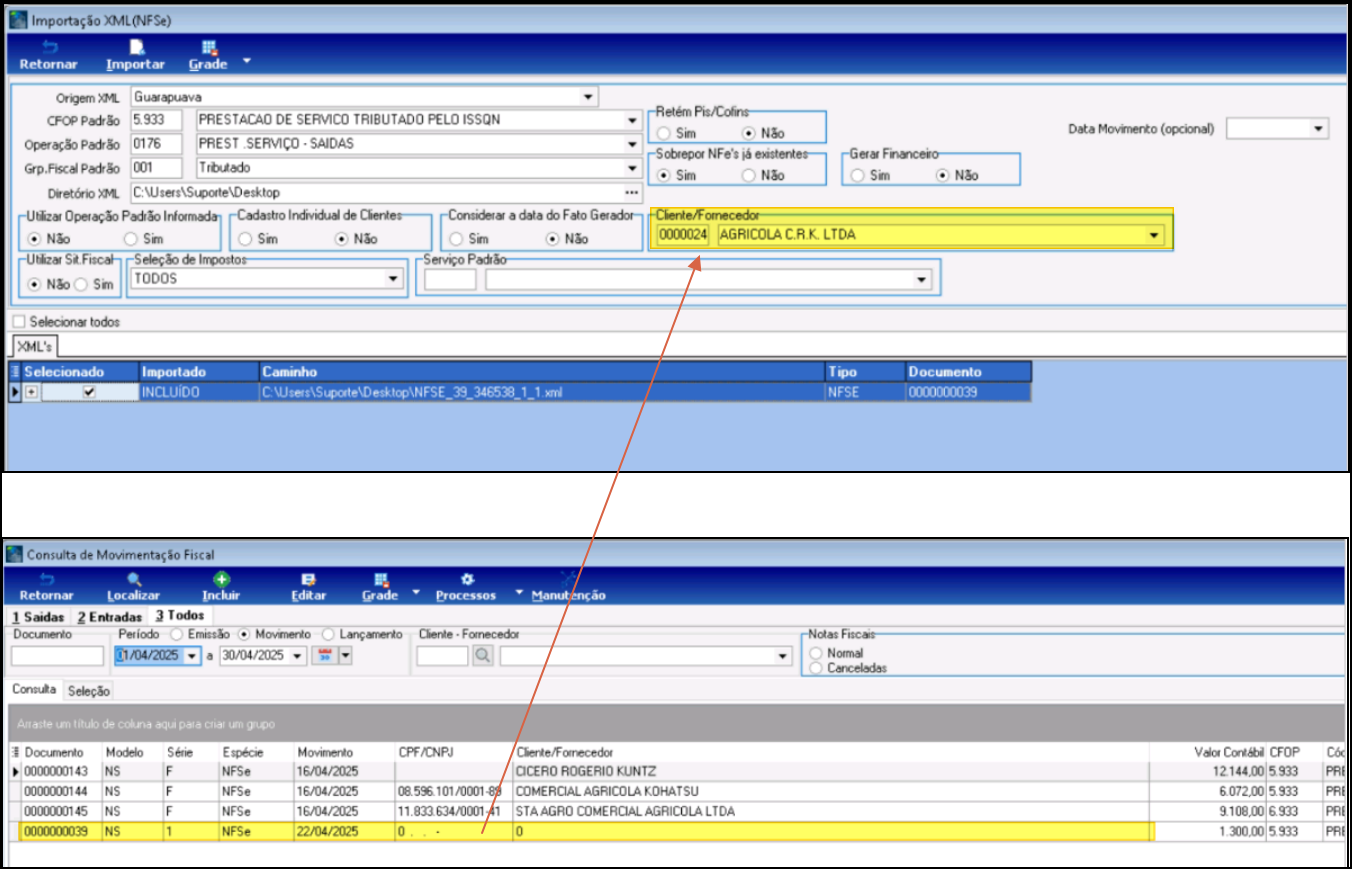Click the CFOP Padrão code field 5.933
Image resolution: width=1352 pixels, height=869 pixels.
pyautogui.click(x=156, y=120)
